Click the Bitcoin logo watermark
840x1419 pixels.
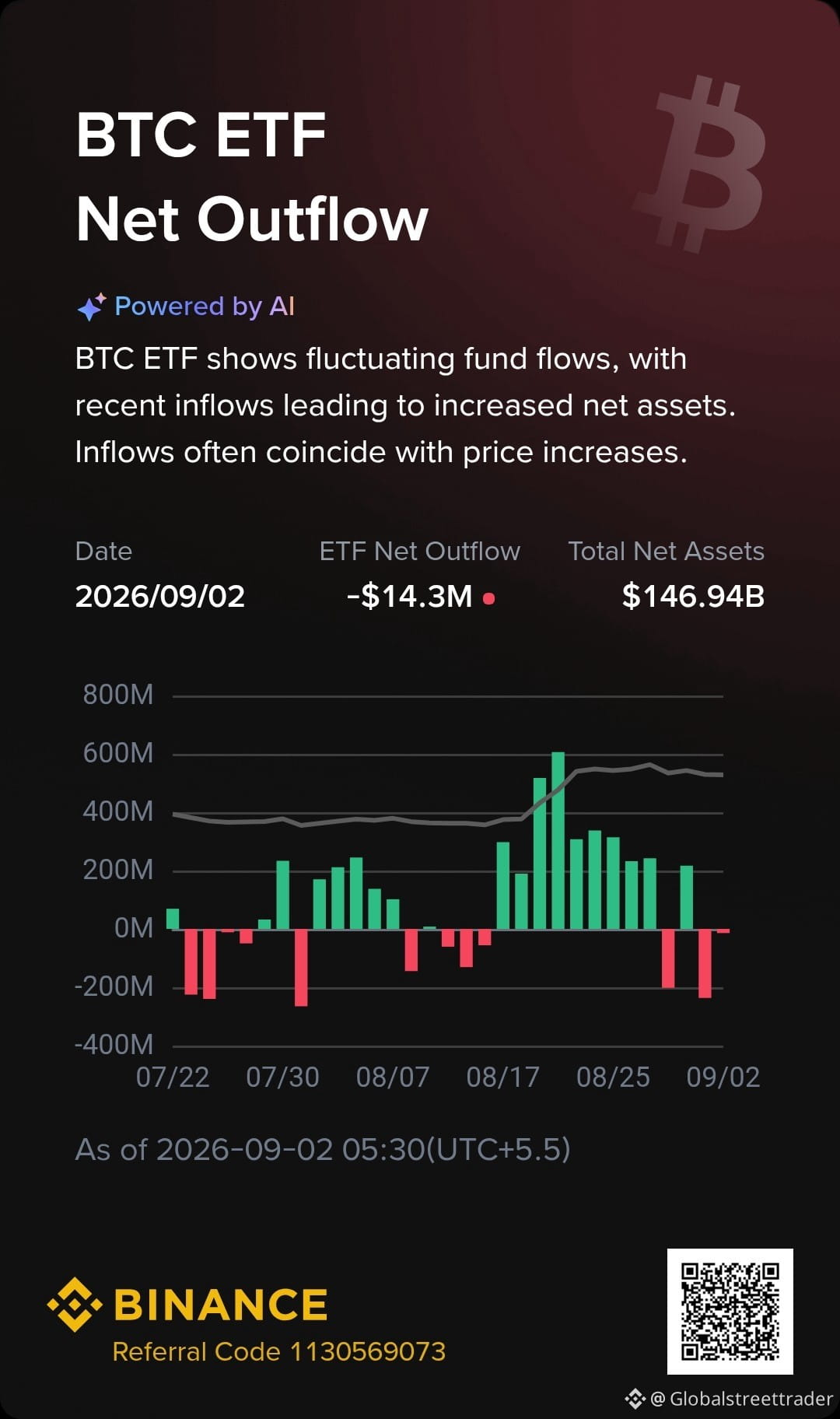click(701, 164)
